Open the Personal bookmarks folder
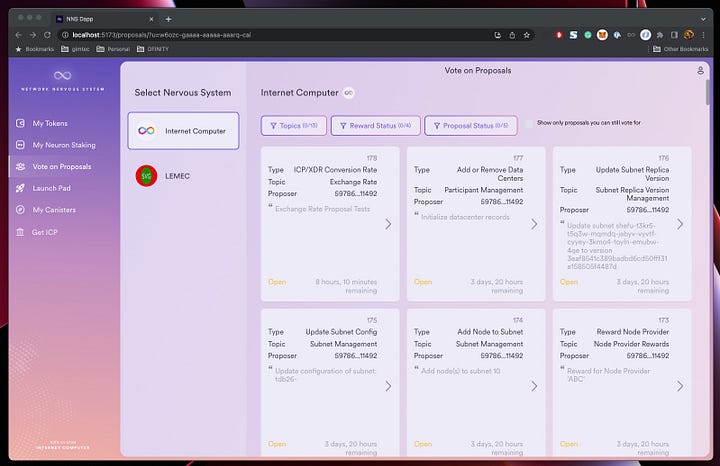The height and width of the screenshot is (466, 720). 113,49
